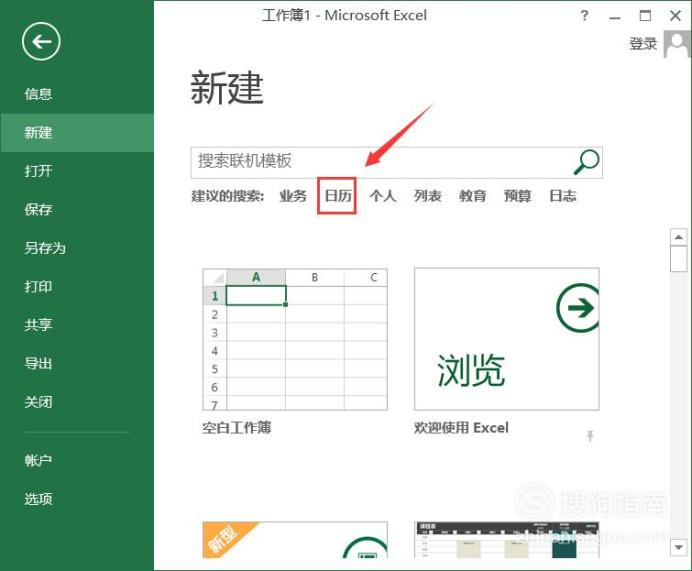Click the vertical scrollbar thumb
Viewport: 692px width, 571px height.
pyautogui.click(x=678, y=259)
